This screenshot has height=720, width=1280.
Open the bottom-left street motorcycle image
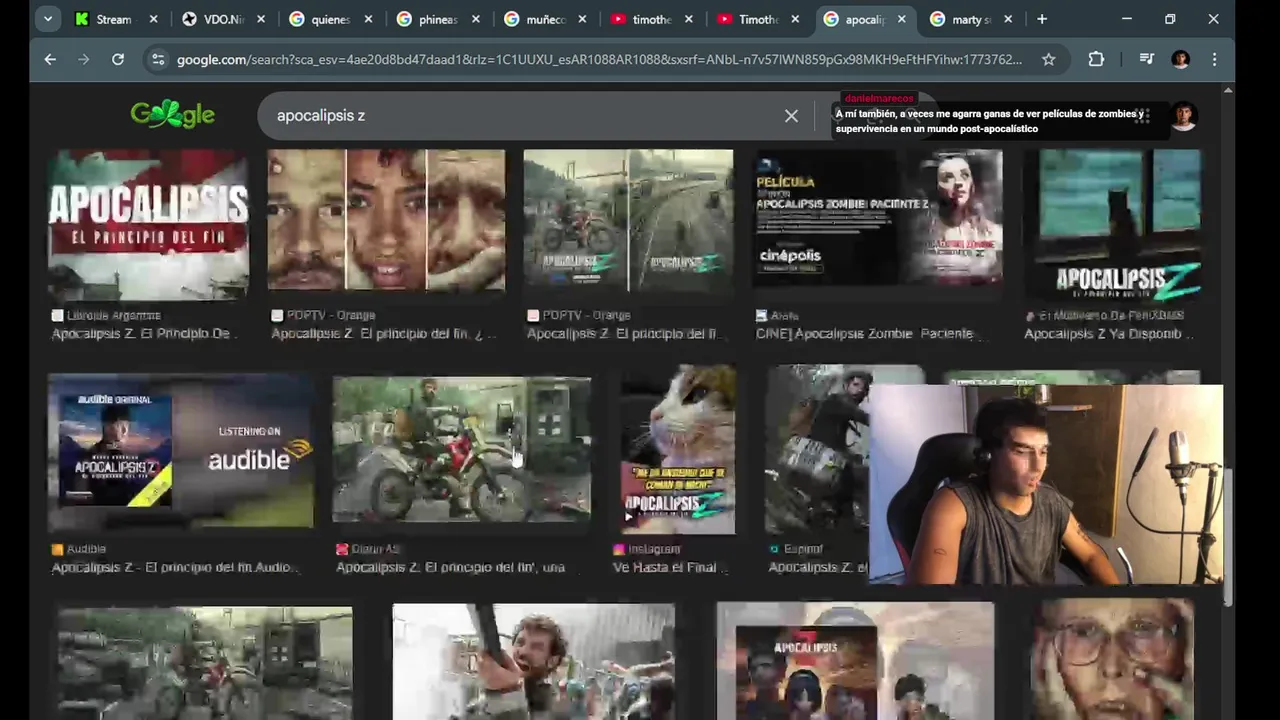[x=204, y=664]
